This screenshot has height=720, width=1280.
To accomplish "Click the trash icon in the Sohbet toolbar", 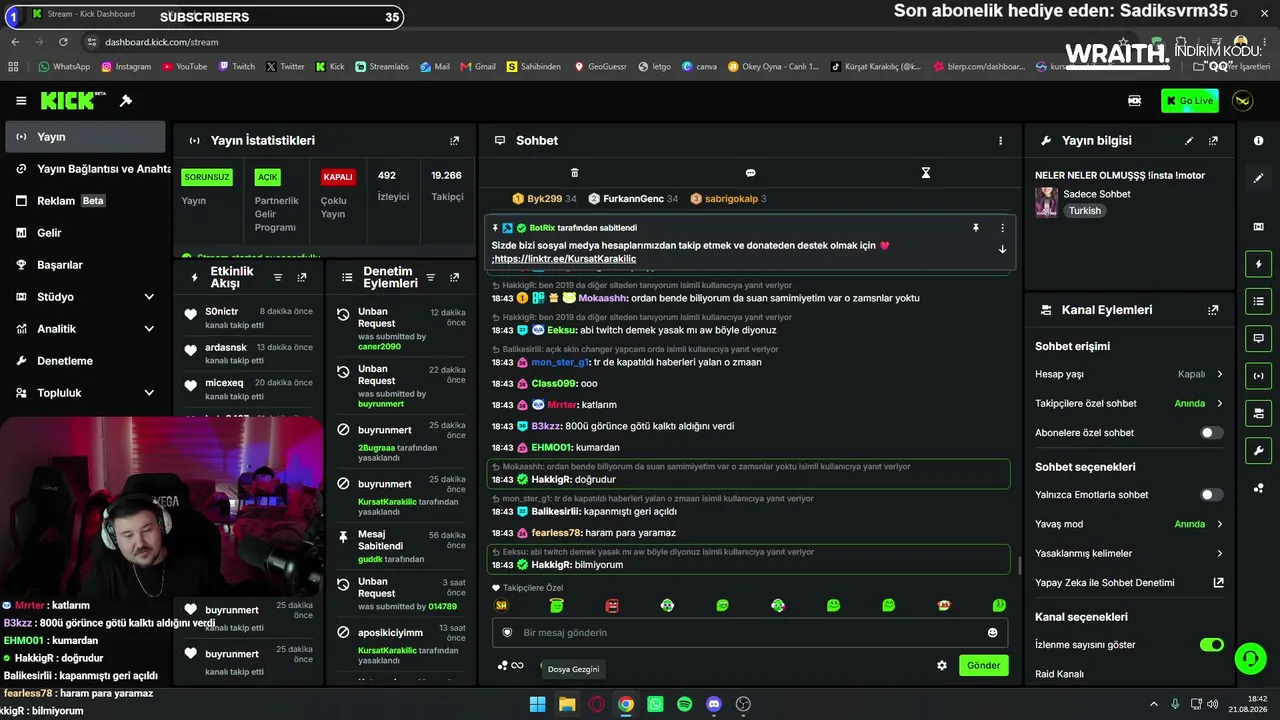I will [x=574, y=173].
